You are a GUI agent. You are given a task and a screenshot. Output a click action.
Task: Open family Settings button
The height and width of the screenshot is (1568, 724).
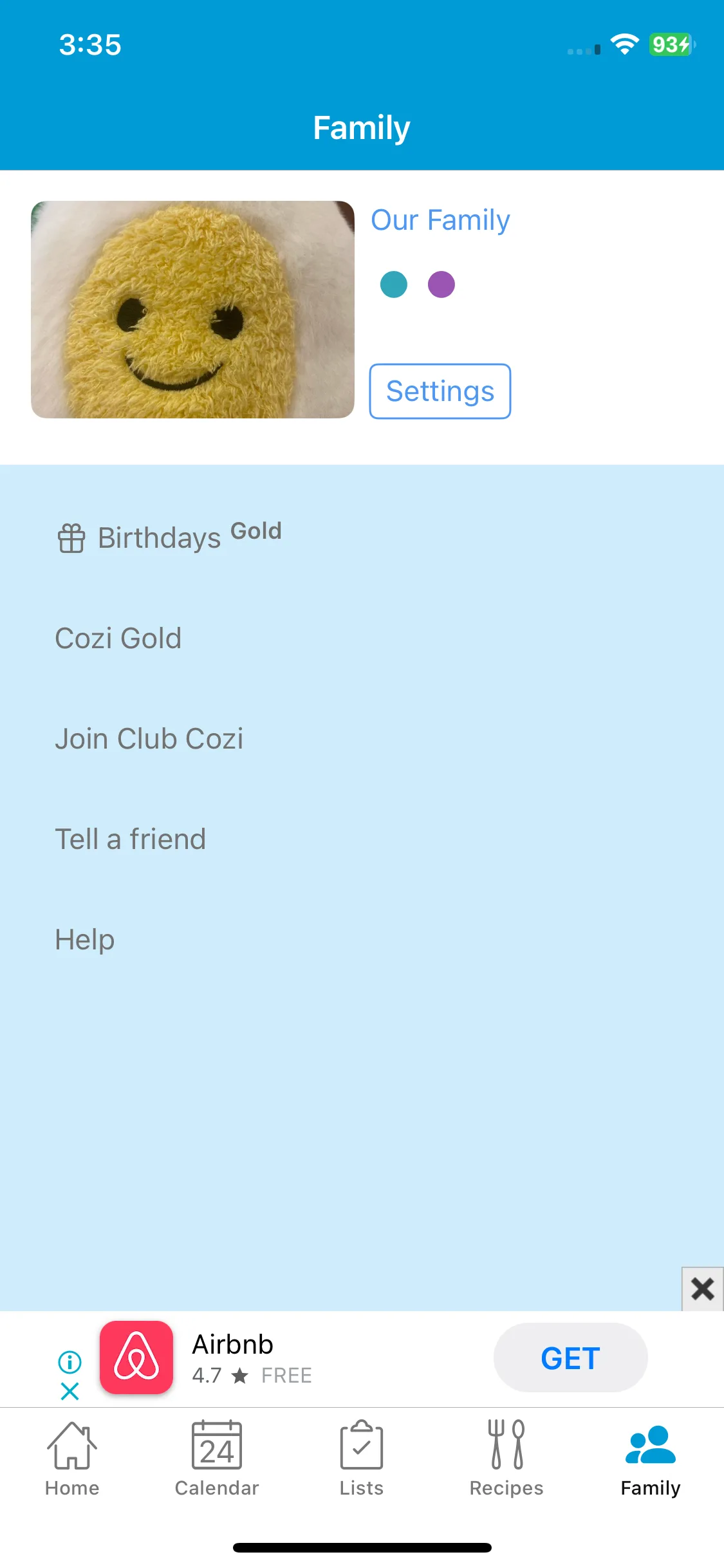[x=440, y=391]
